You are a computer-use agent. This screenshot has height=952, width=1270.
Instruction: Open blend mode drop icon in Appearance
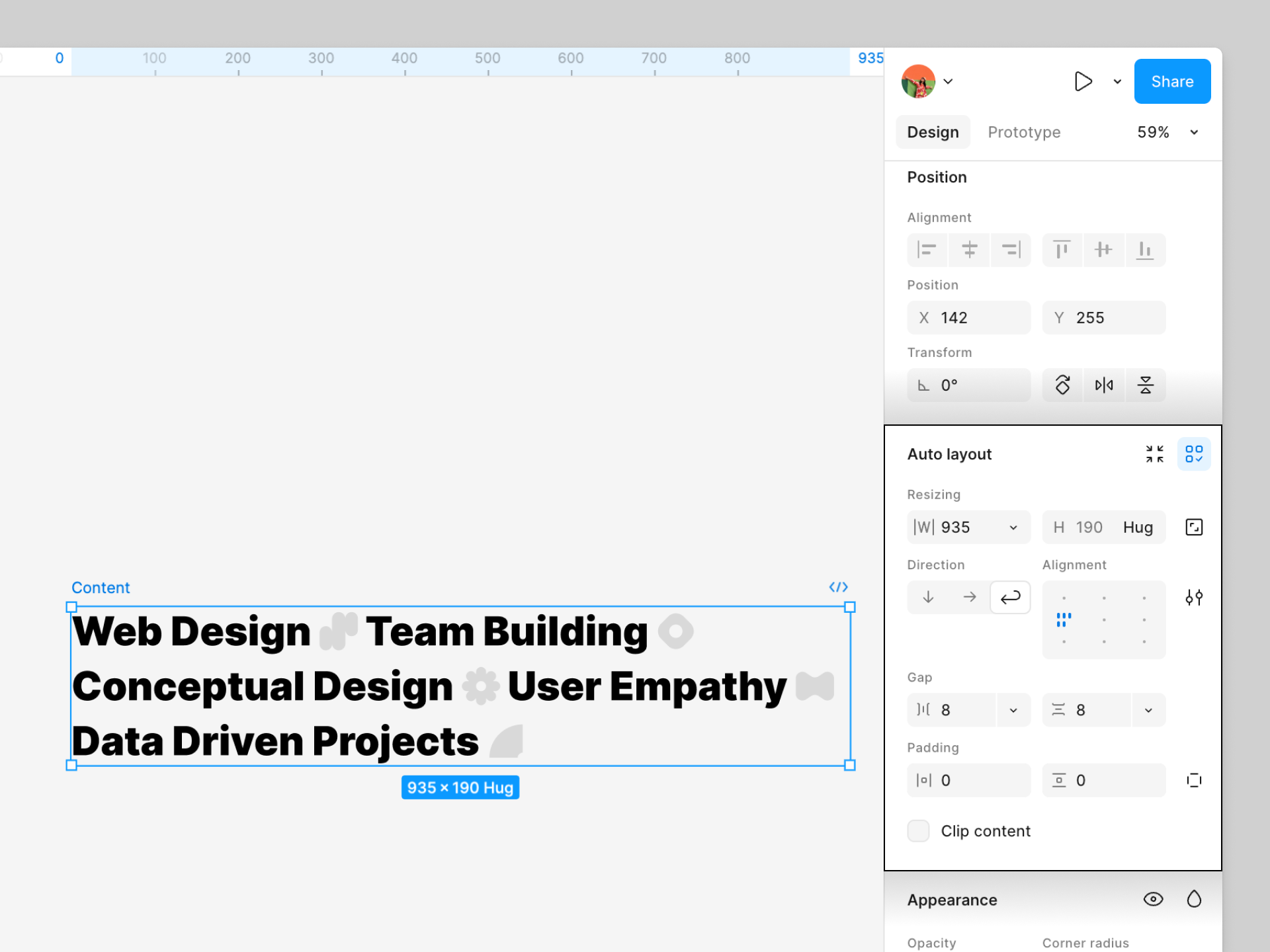(x=1194, y=899)
